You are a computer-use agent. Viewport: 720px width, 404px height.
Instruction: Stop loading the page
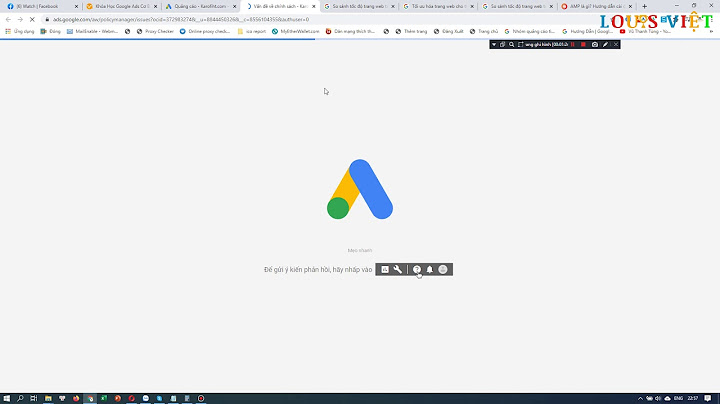click(x=32, y=19)
